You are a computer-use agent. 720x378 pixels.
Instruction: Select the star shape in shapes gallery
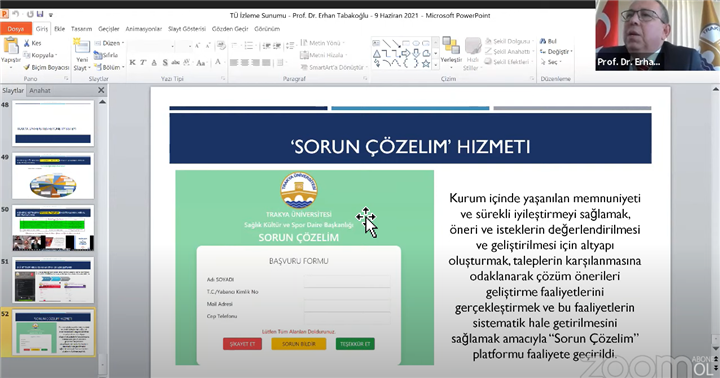point(426,64)
